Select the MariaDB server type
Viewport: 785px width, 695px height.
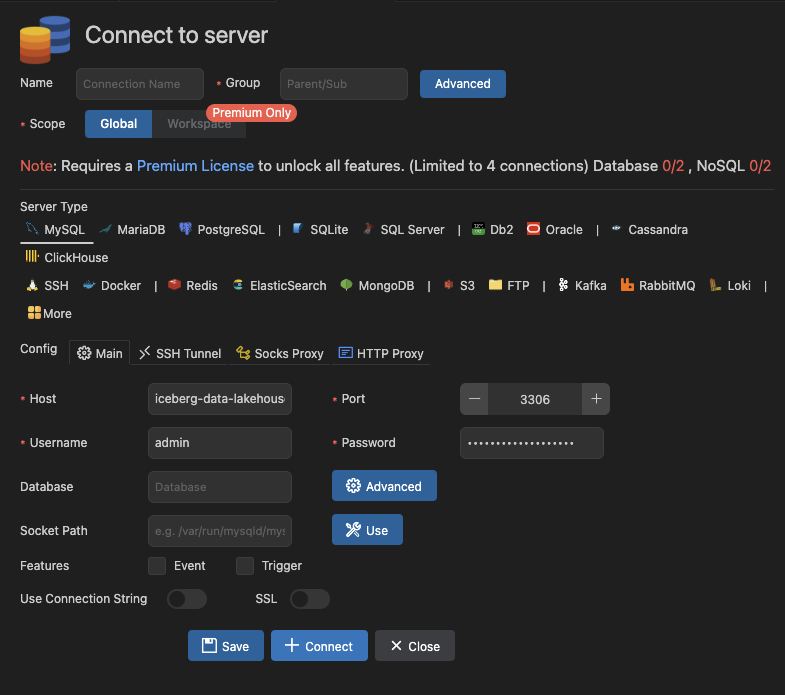click(133, 230)
